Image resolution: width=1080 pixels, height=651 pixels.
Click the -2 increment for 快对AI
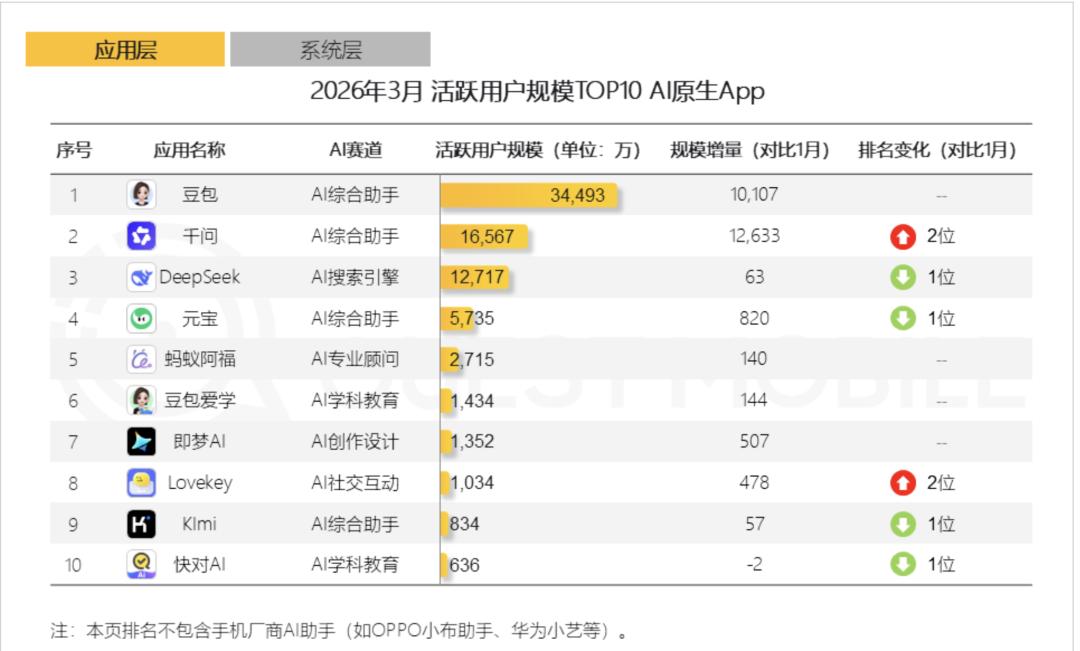coord(754,565)
